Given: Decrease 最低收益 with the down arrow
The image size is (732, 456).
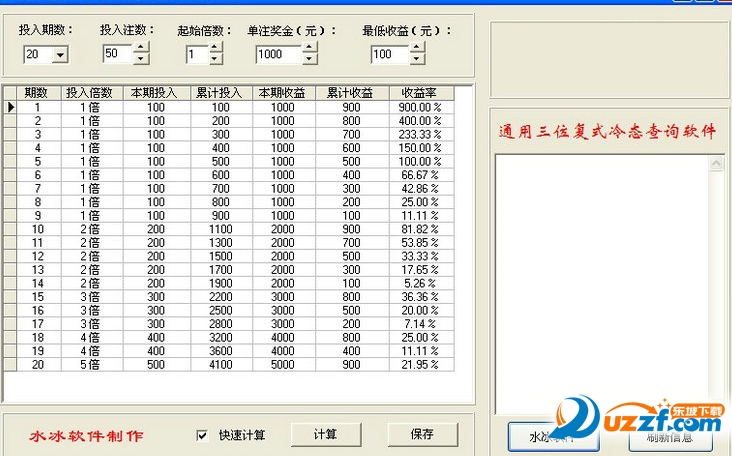Looking at the screenshot, I should tap(417, 59).
